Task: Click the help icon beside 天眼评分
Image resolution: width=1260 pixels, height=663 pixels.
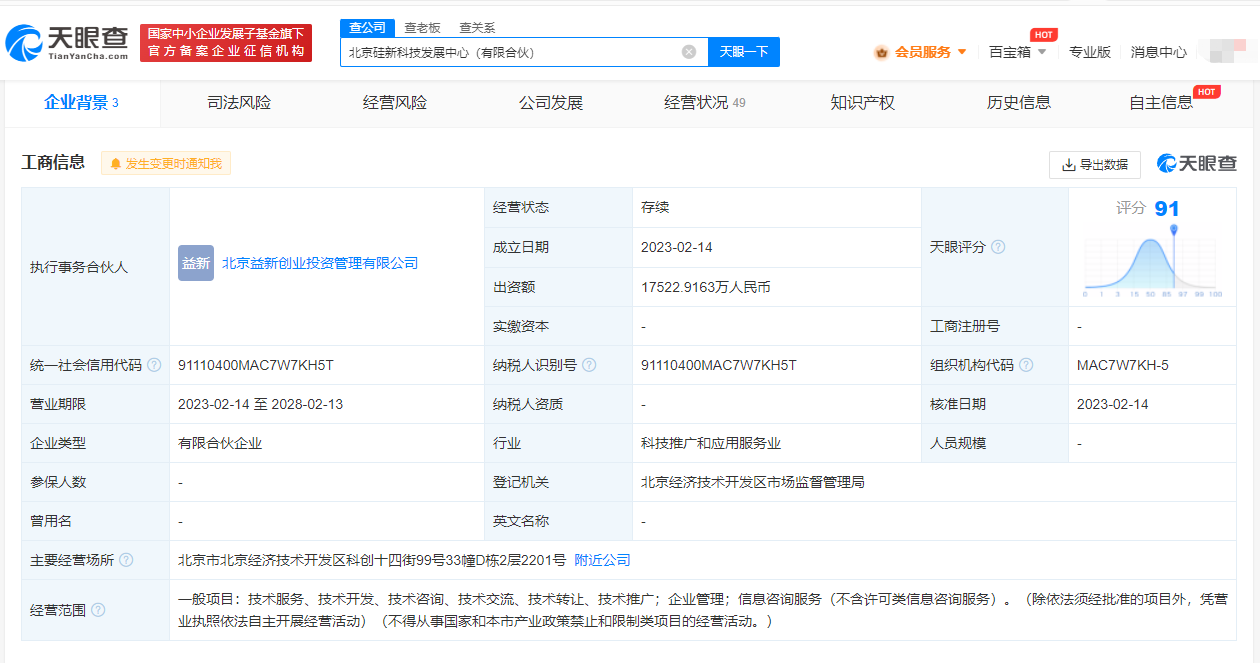Action: [x=998, y=247]
